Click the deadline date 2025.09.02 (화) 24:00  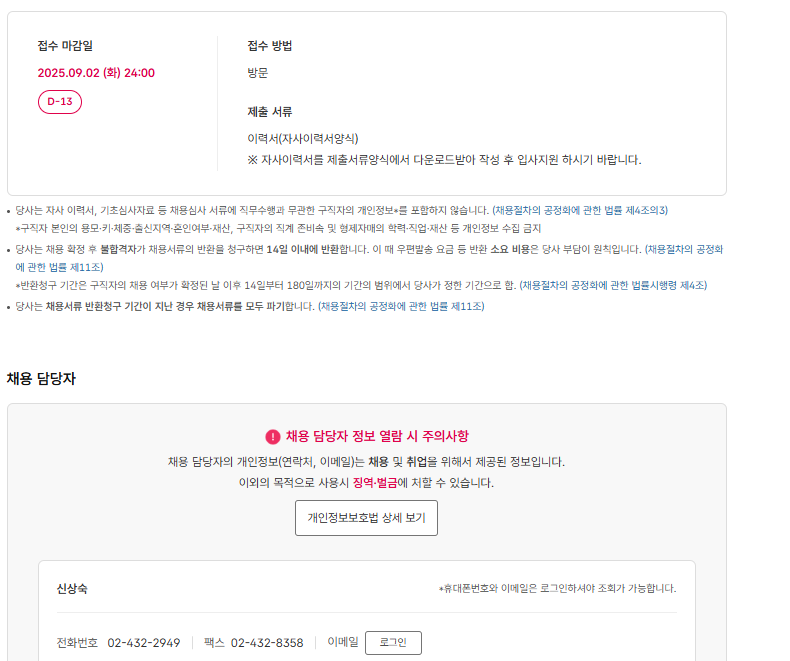tap(96, 73)
